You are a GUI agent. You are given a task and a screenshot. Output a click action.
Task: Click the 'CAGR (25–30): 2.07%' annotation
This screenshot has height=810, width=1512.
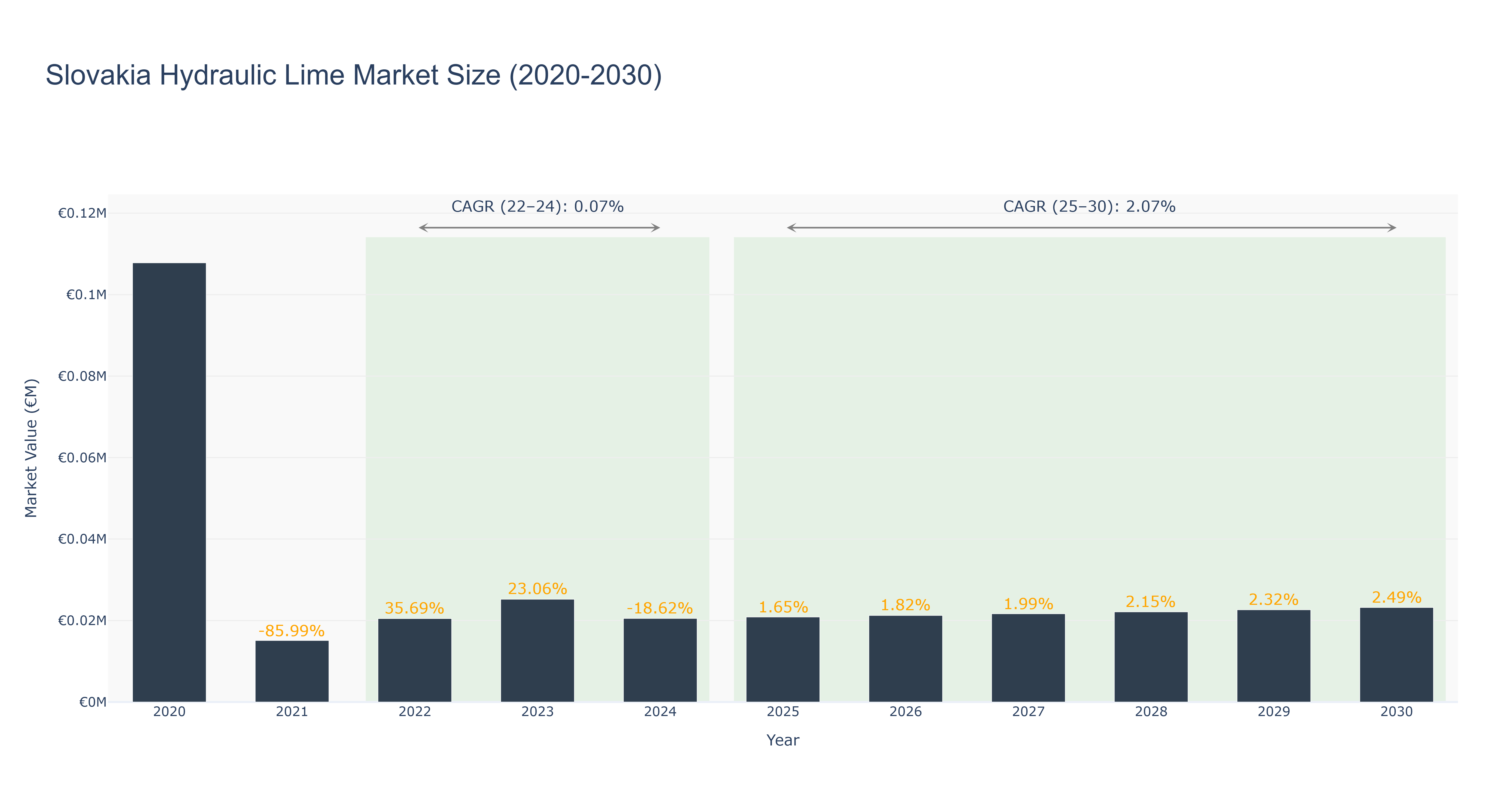[x=1089, y=207]
